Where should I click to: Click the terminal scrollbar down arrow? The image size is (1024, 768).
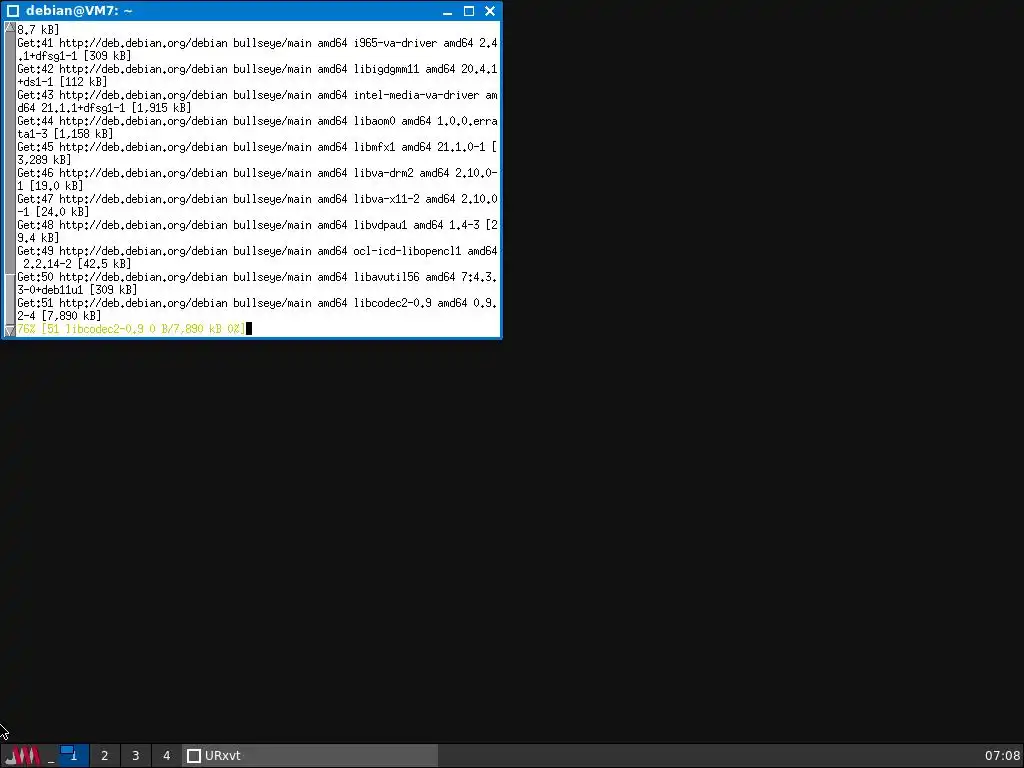[x=10, y=331]
